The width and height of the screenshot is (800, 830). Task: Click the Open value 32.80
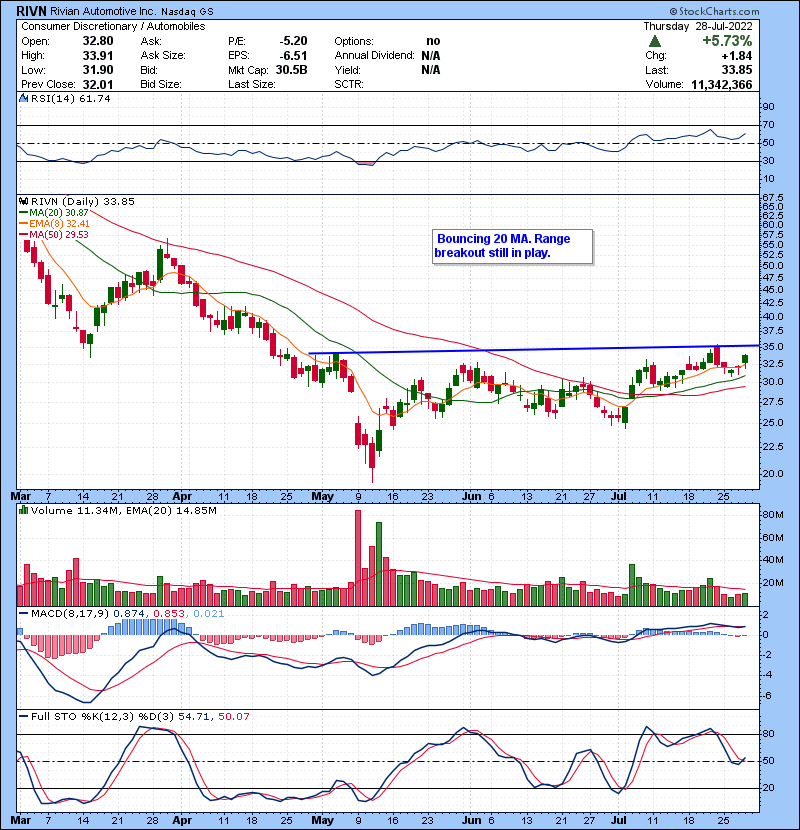click(x=98, y=41)
